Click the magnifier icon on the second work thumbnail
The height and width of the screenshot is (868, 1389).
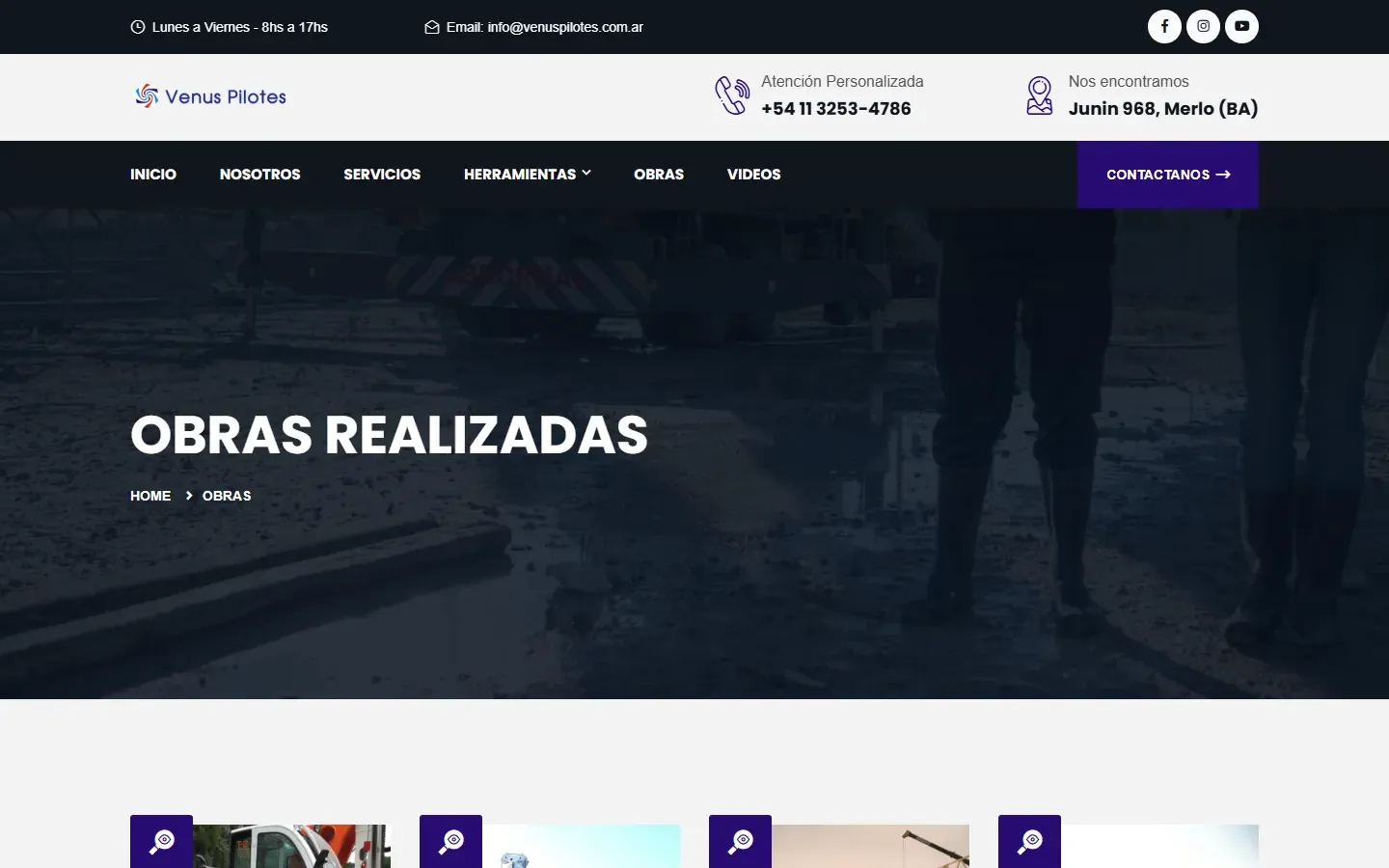tap(450, 841)
